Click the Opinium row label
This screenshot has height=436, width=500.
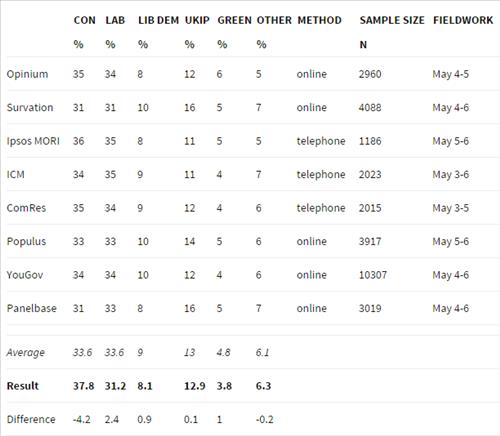[x=27, y=74]
